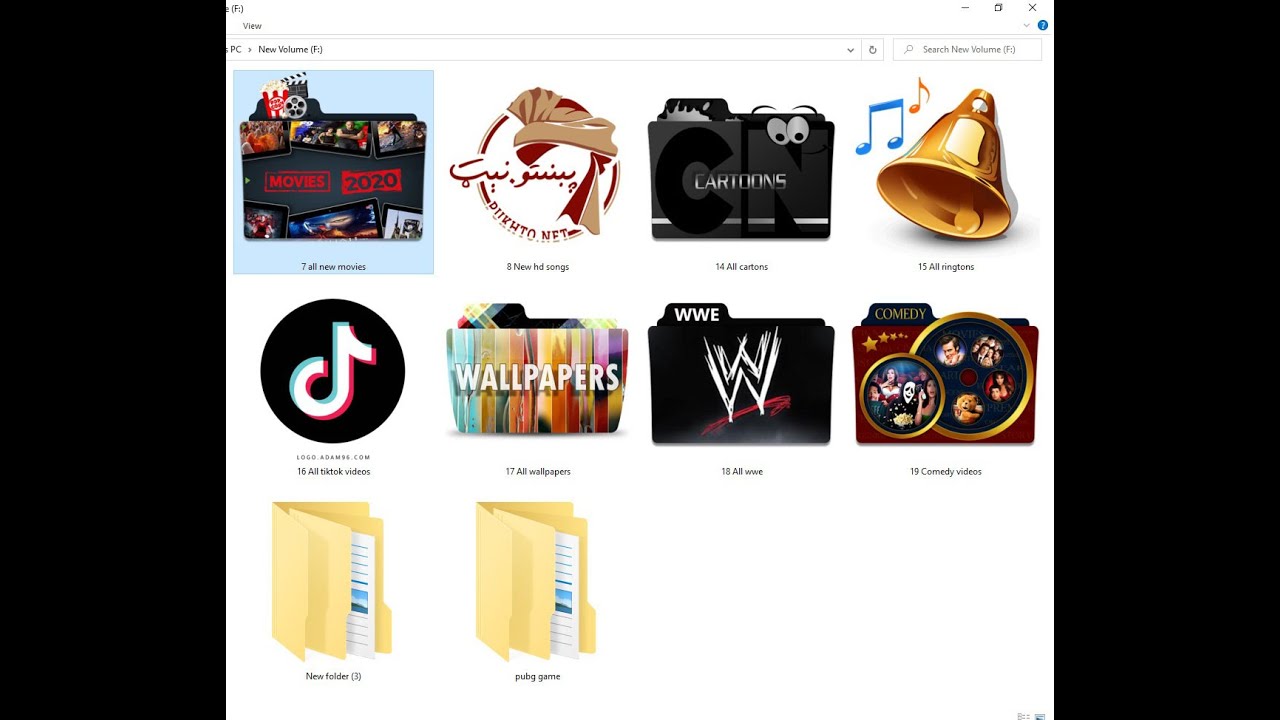The height and width of the screenshot is (720, 1280).
Task: Expand the address bar history dropdown
Action: (851, 49)
